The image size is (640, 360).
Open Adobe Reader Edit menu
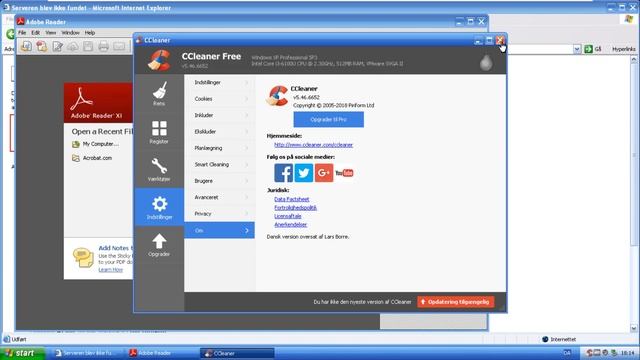coord(36,33)
